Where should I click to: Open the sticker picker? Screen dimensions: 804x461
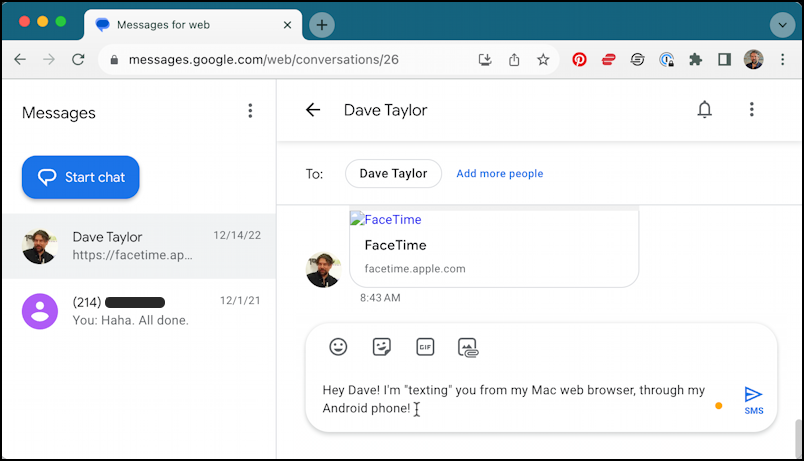pos(381,347)
